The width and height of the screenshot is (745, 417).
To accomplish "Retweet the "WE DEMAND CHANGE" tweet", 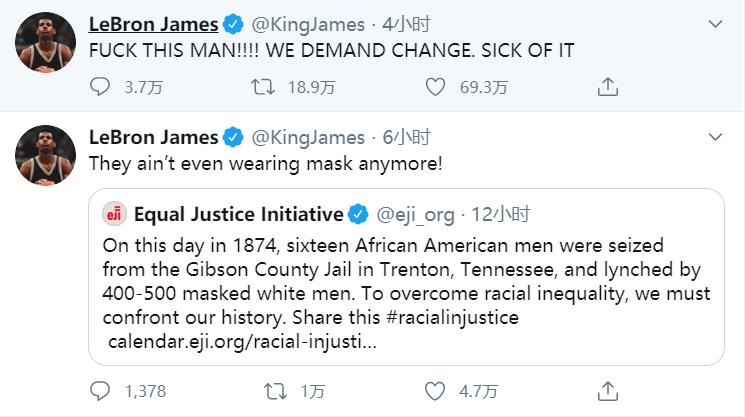I will pos(263,88).
